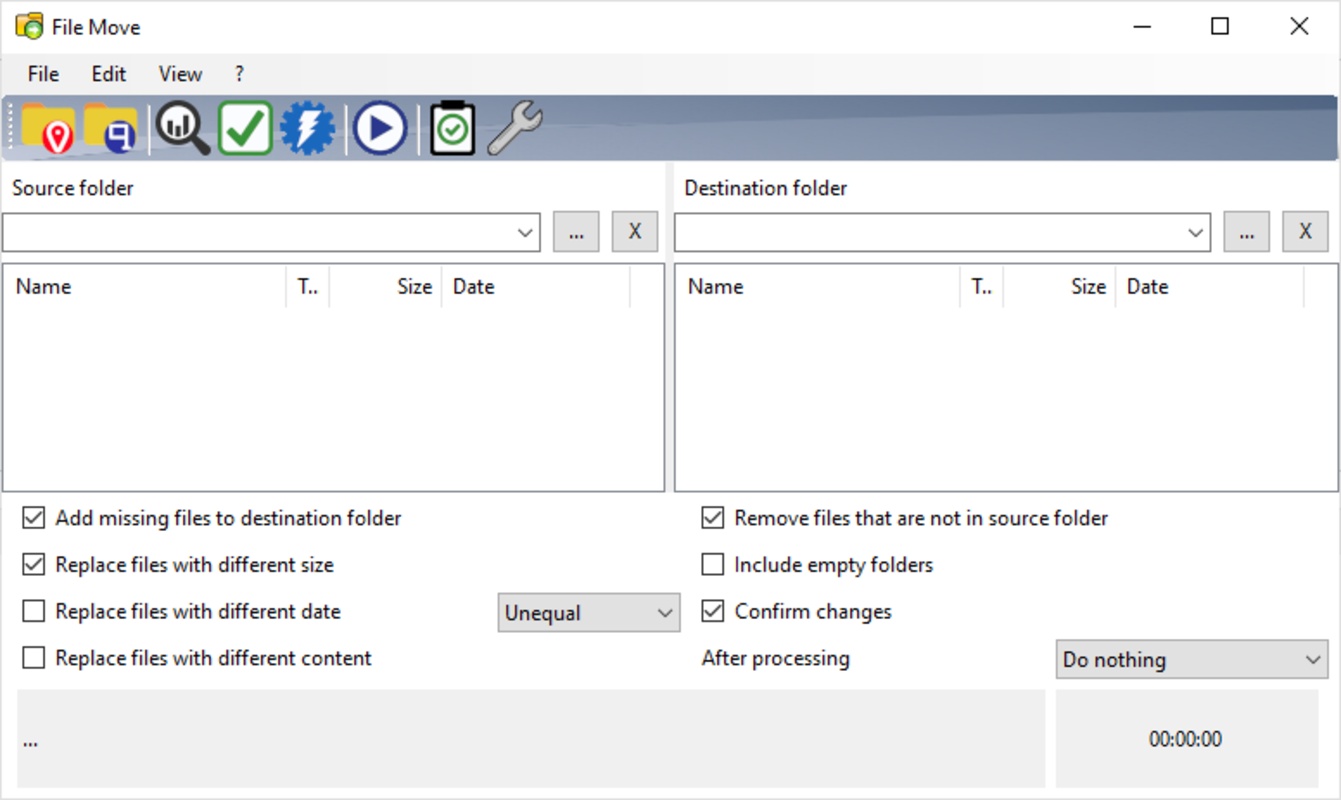
Task: Open settings via the wrench icon
Action: 515,129
